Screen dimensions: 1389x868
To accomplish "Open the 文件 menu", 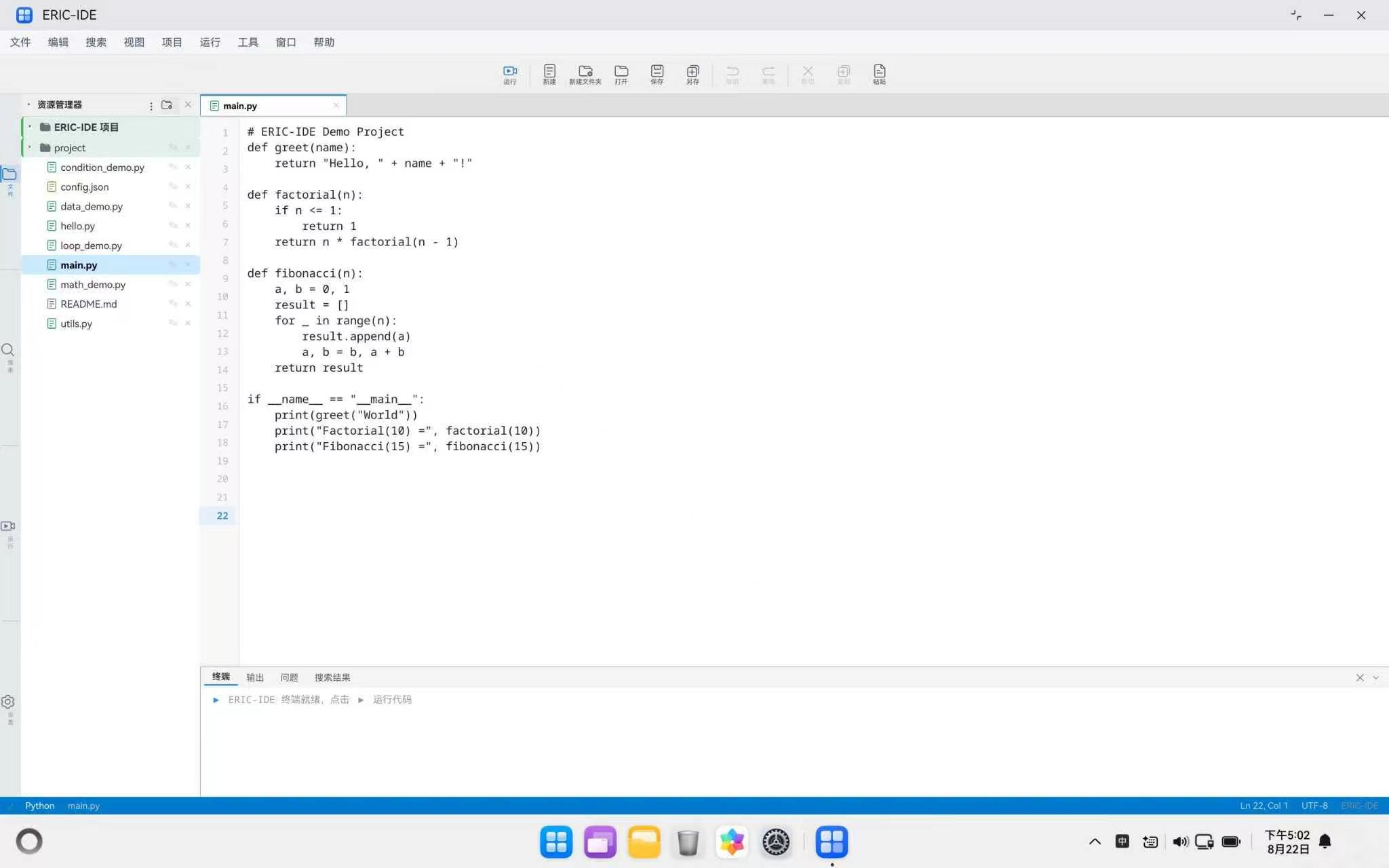I will (20, 42).
